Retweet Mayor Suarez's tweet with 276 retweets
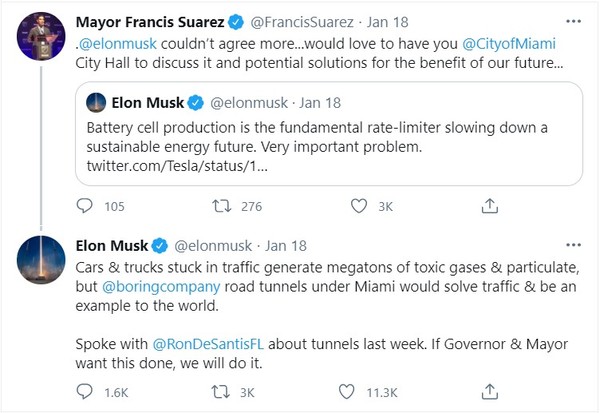The height and width of the screenshot is (413, 600). tap(223, 206)
